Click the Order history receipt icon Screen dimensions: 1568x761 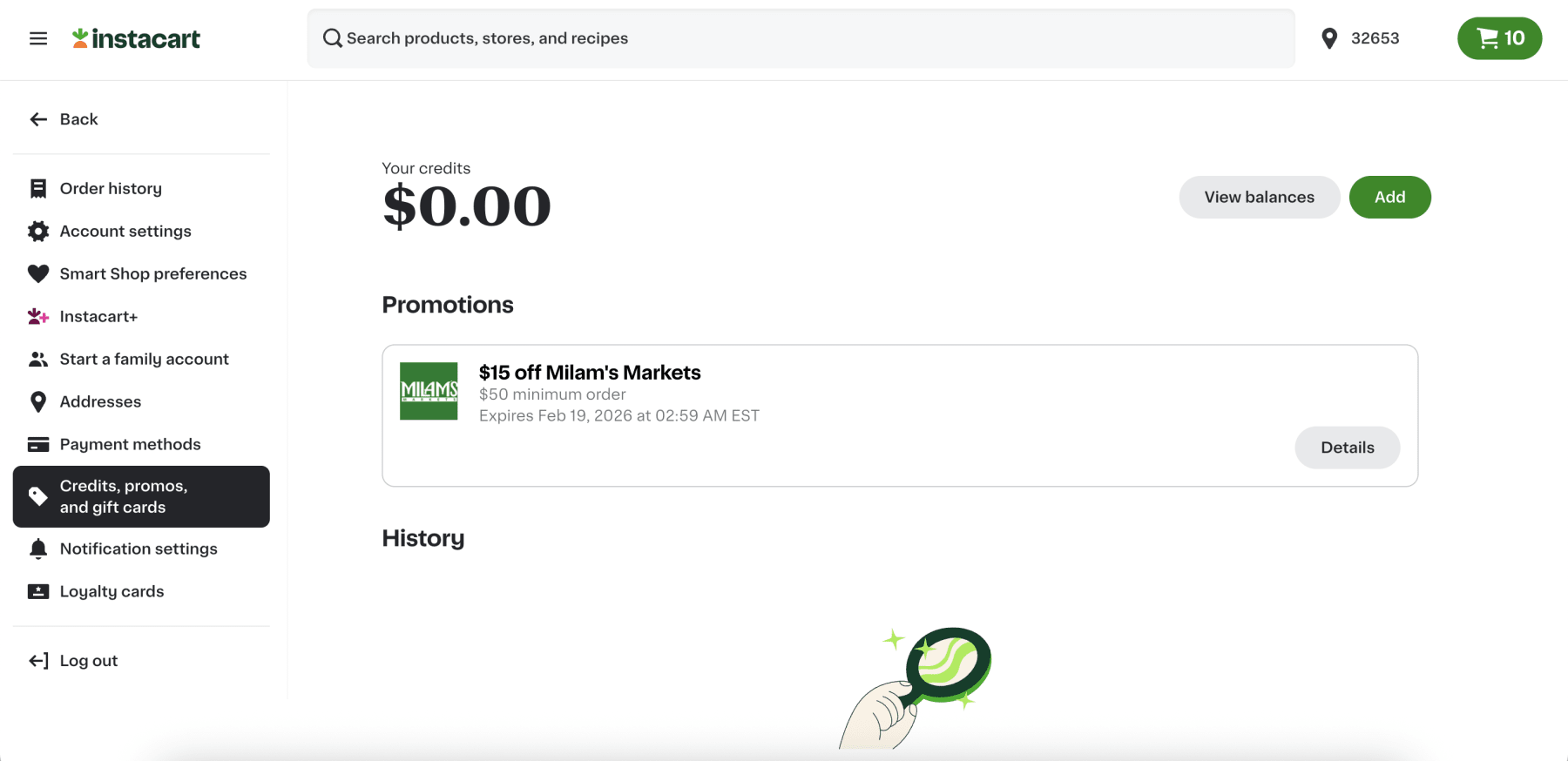coord(38,189)
